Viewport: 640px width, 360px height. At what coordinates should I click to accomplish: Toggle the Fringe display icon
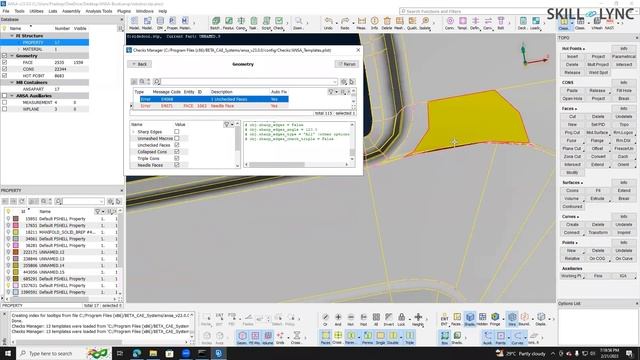coord(495,318)
